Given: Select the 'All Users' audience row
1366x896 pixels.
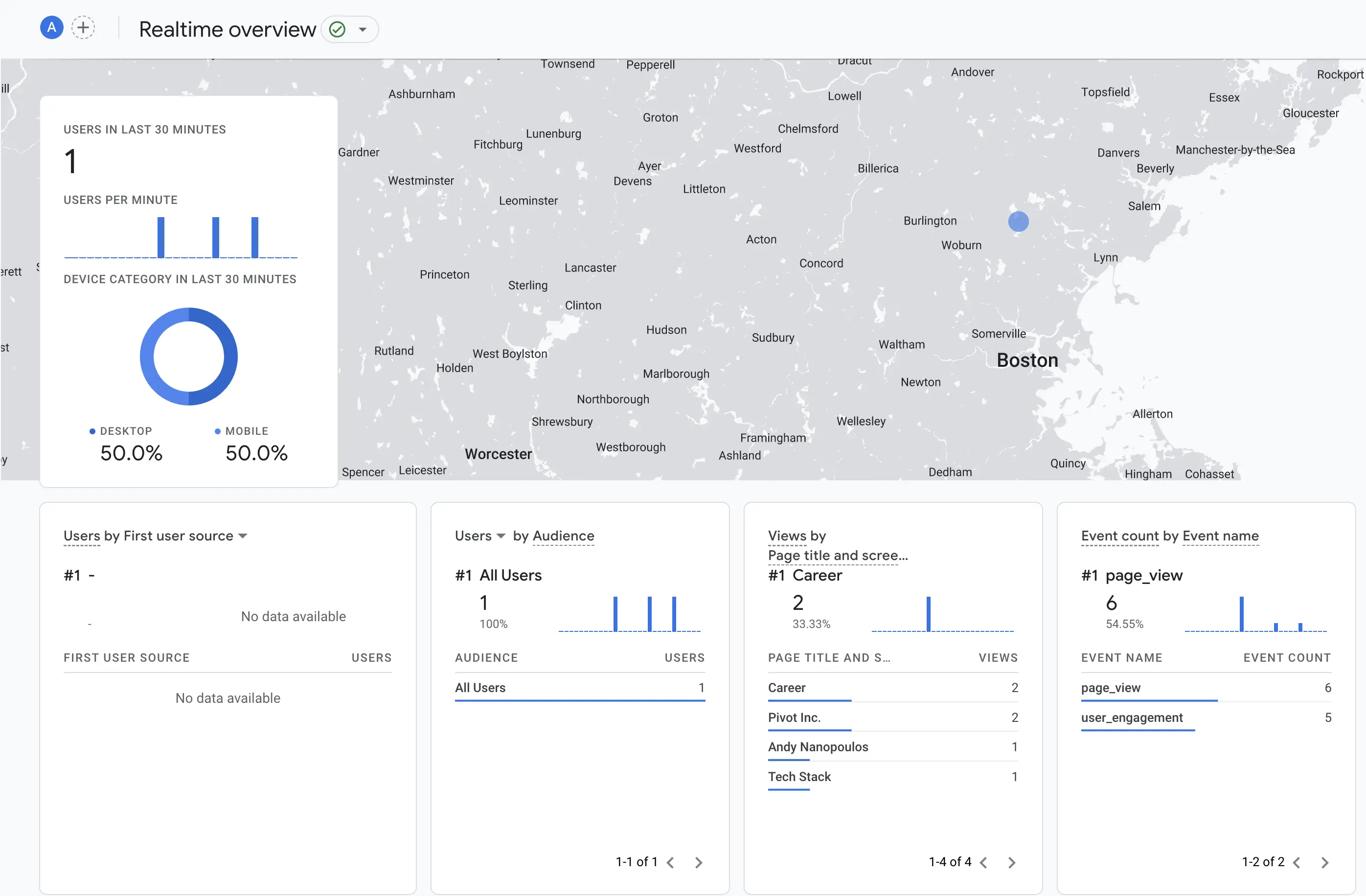Looking at the screenshot, I should click(x=580, y=688).
